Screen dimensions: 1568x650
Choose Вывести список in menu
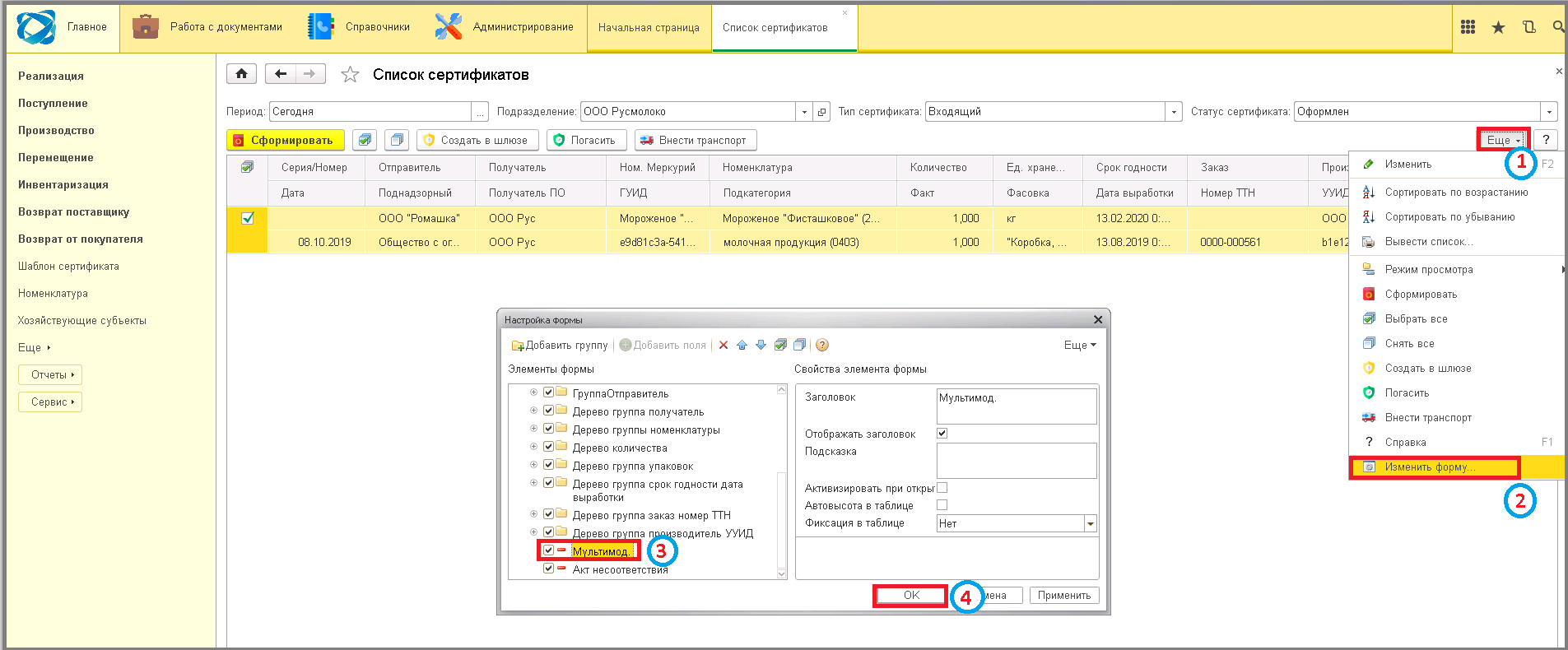[1456, 241]
